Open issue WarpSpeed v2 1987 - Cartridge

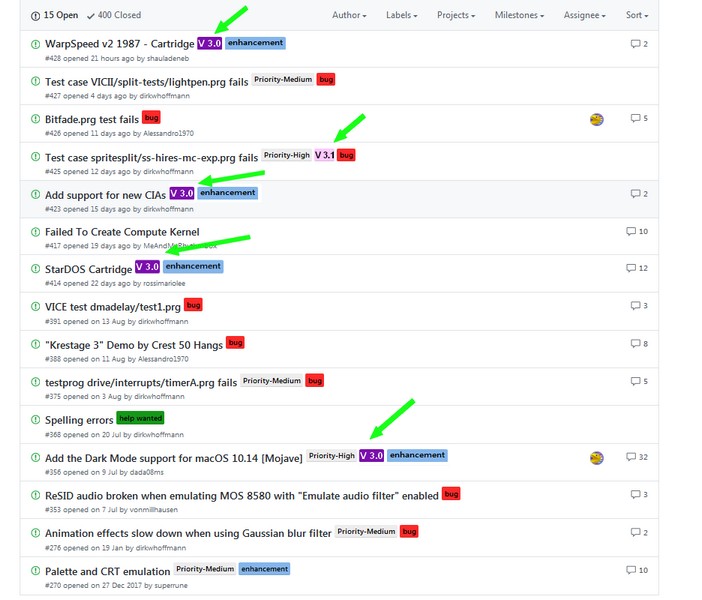click(x=120, y=44)
